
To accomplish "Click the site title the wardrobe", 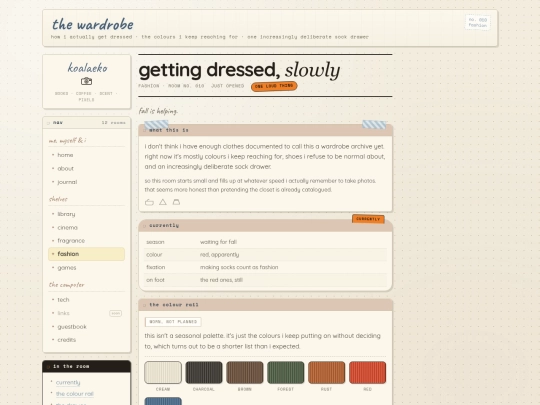I will tap(93, 24).
